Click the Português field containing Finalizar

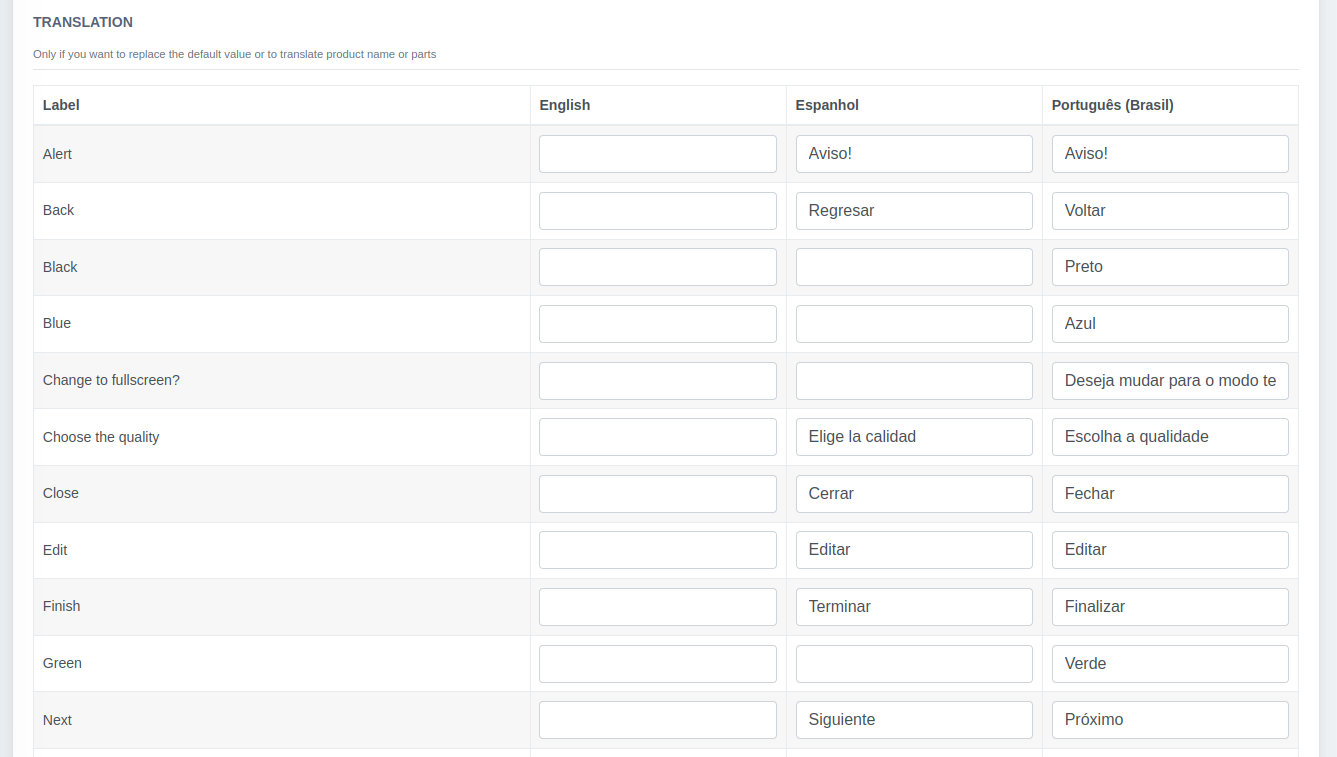(1170, 607)
